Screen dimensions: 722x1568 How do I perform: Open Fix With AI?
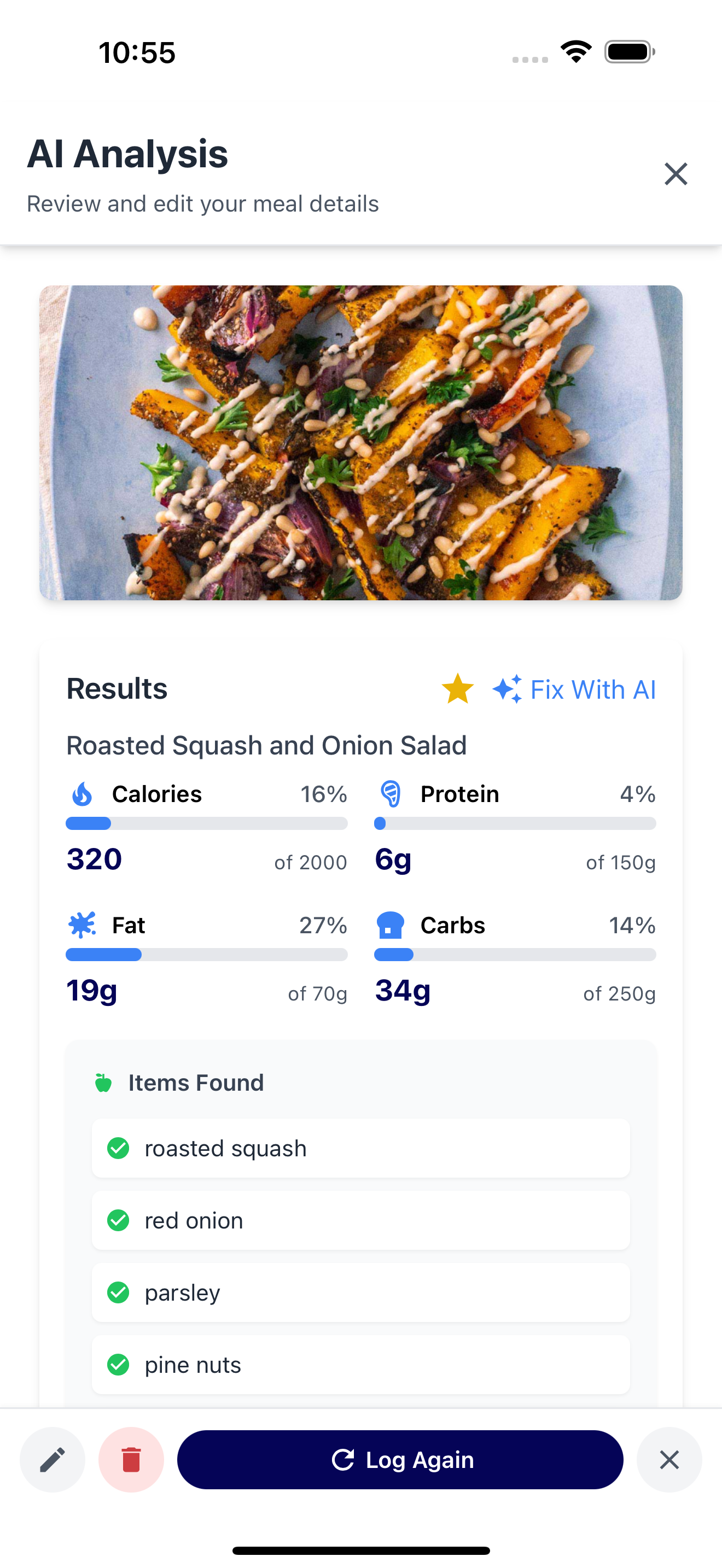coord(574,689)
